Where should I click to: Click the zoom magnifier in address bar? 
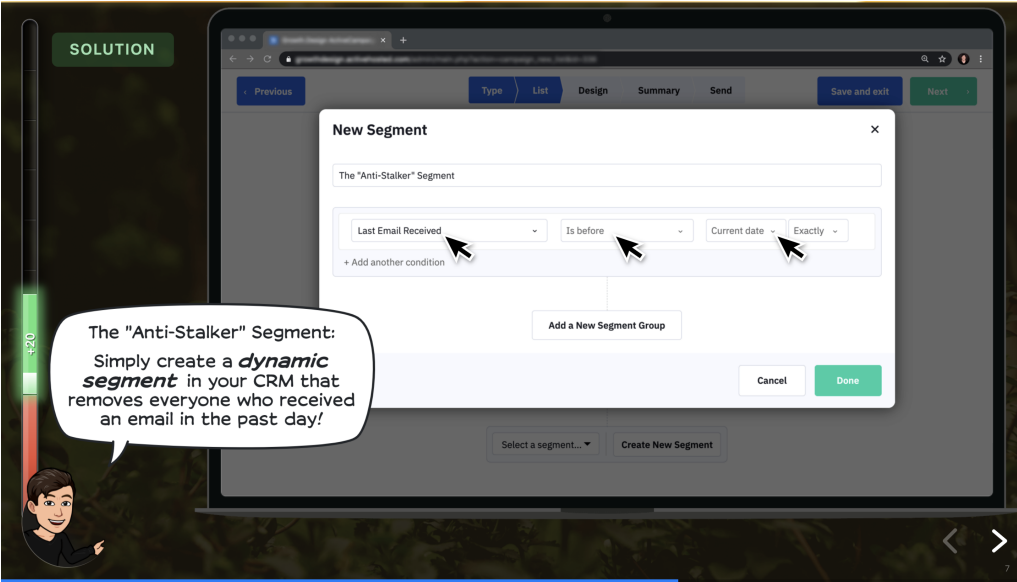pyautogui.click(x=925, y=59)
